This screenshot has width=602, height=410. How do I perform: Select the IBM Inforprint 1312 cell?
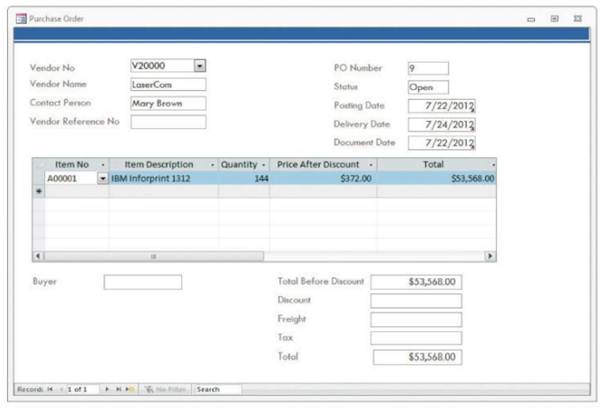pos(164,179)
